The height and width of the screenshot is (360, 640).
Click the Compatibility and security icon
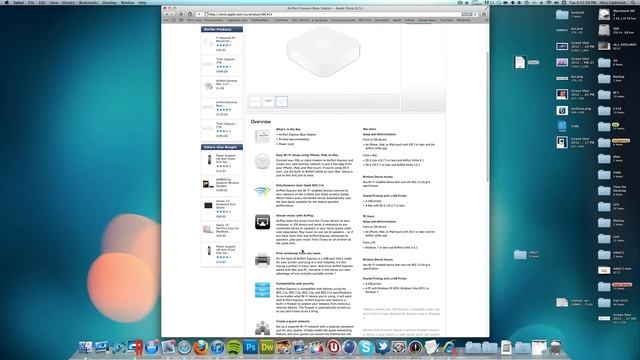point(262,290)
